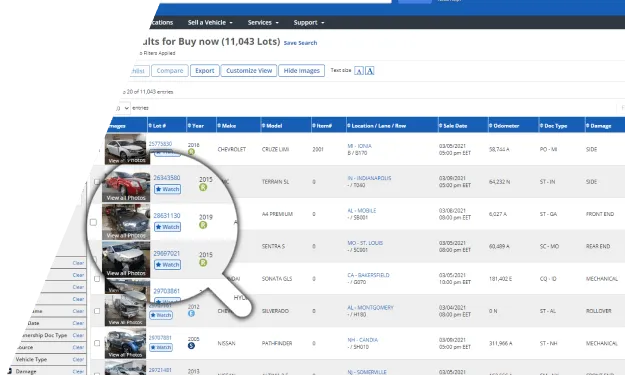Click the Compare button
This screenshot has height=375, width=625.
click(x=170, y=71)
